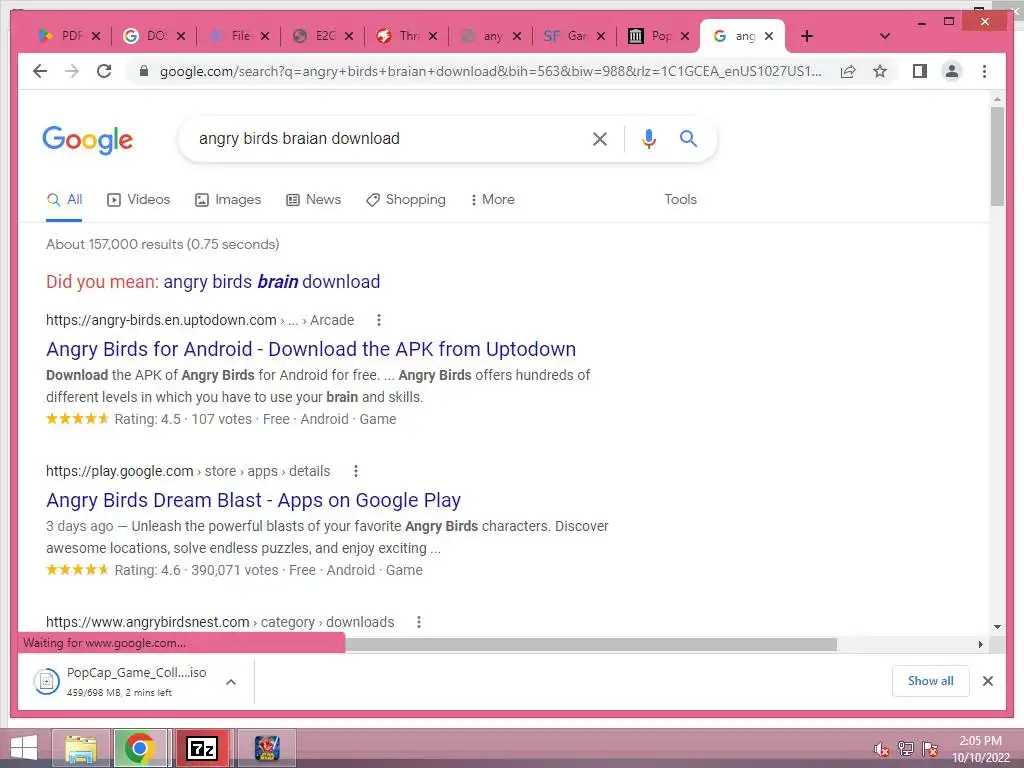Clear the search query with the X
Viewport: 1024px width, 768px height.
pos(600,138)
